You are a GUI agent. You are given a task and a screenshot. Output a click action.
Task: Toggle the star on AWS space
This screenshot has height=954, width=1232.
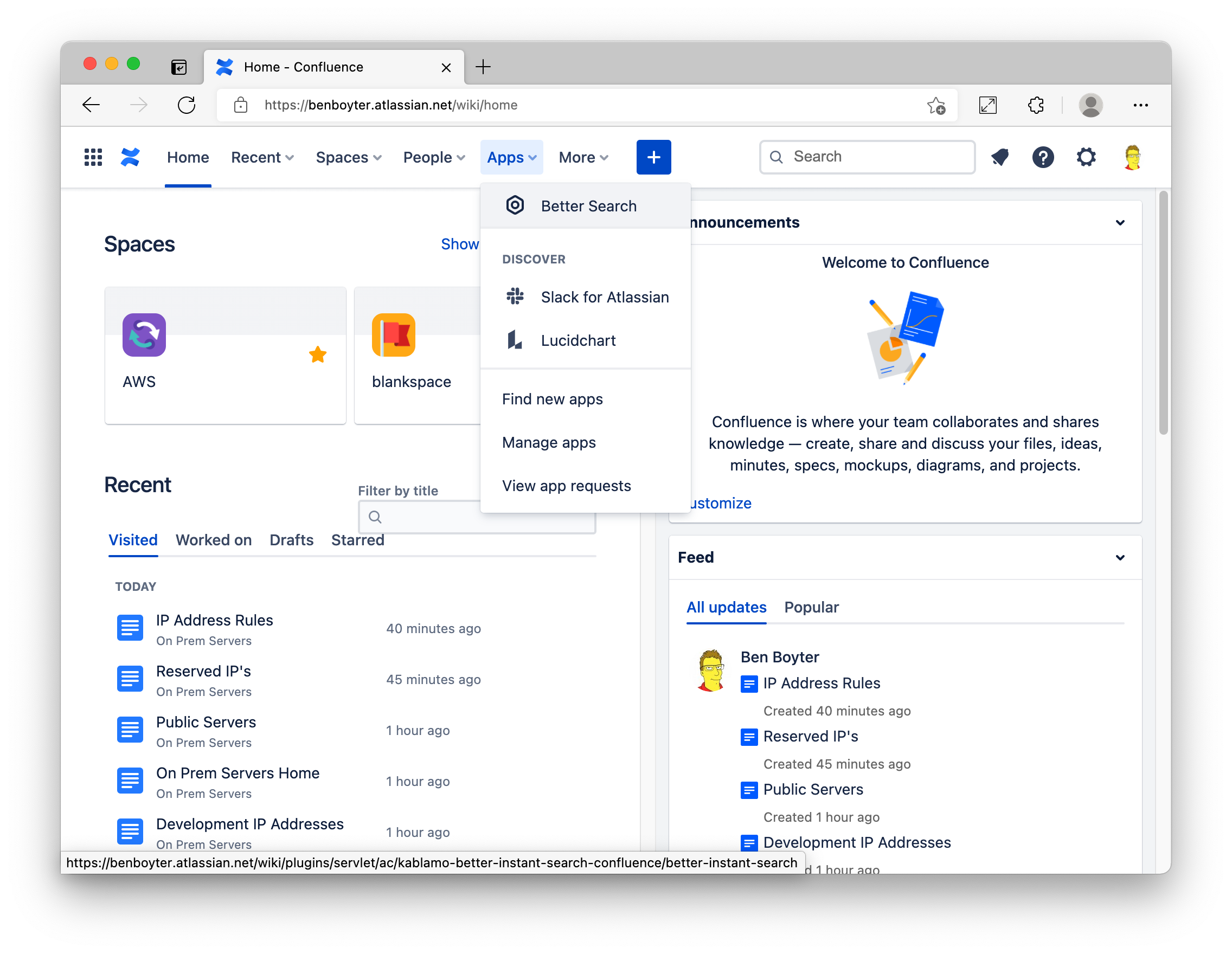point(318,354)
